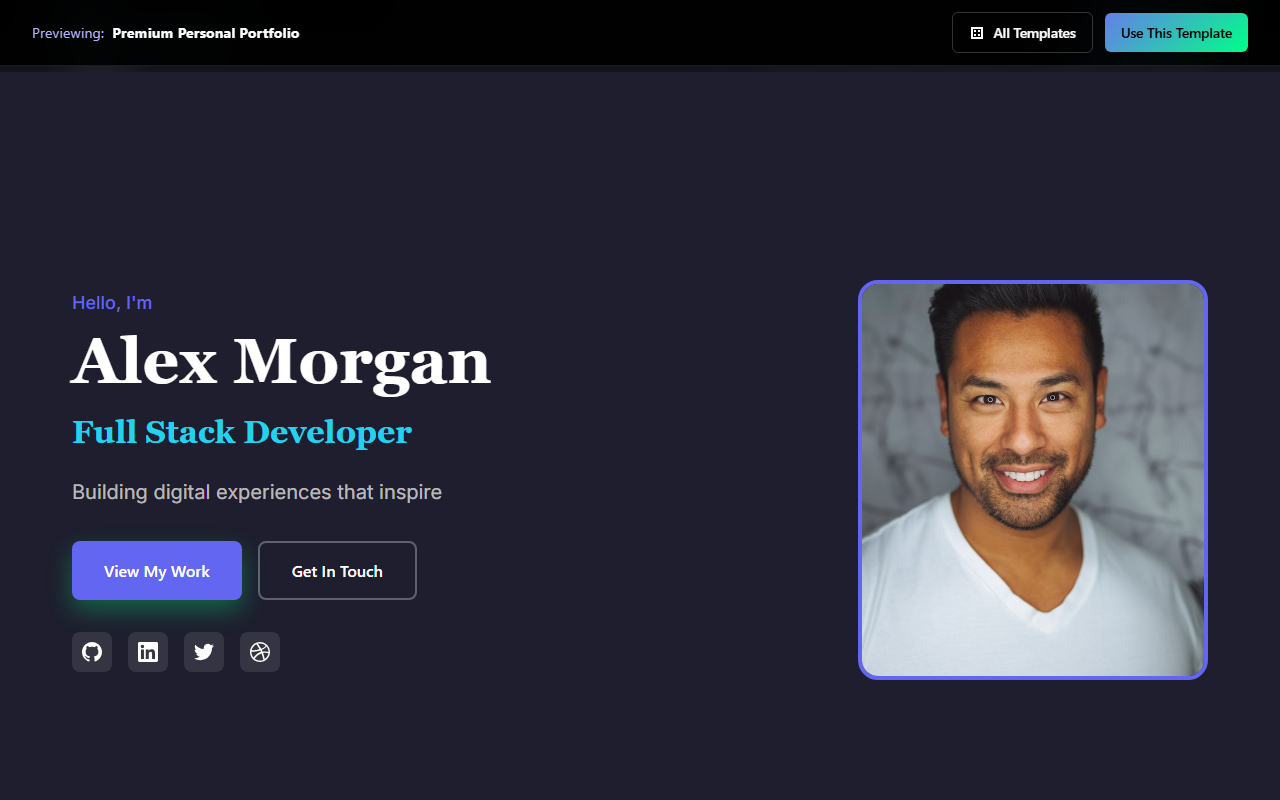Screen dimensions: 1280x800
Task: Click the Previewing label text
Action: point(67,32)
